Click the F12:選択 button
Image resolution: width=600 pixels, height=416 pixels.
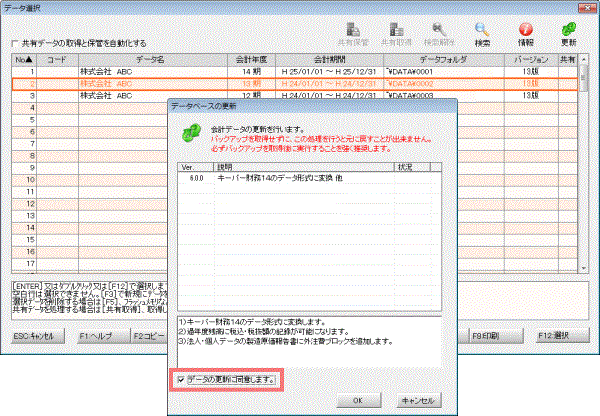click(562, 336)
